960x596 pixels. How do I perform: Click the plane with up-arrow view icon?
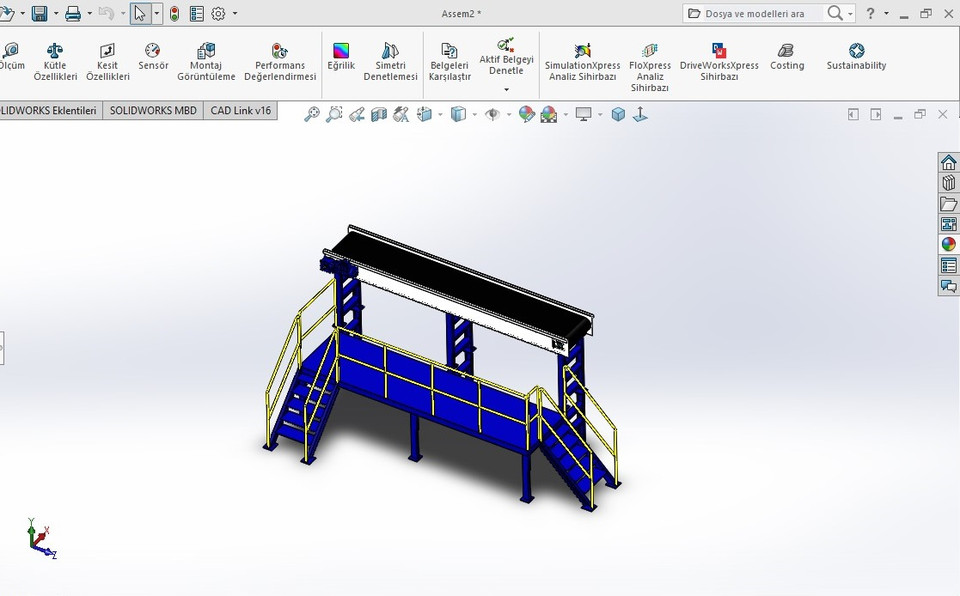click(x=640, y=114)
